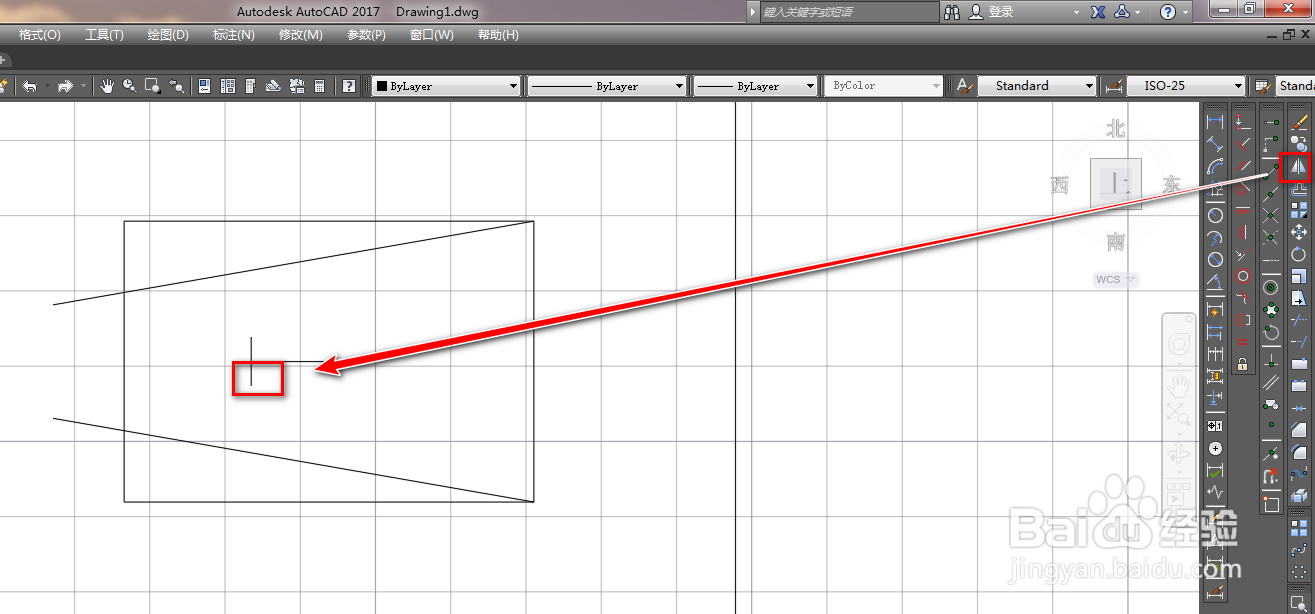
Task: Open the 修改(M) menu
Action: 300,35
